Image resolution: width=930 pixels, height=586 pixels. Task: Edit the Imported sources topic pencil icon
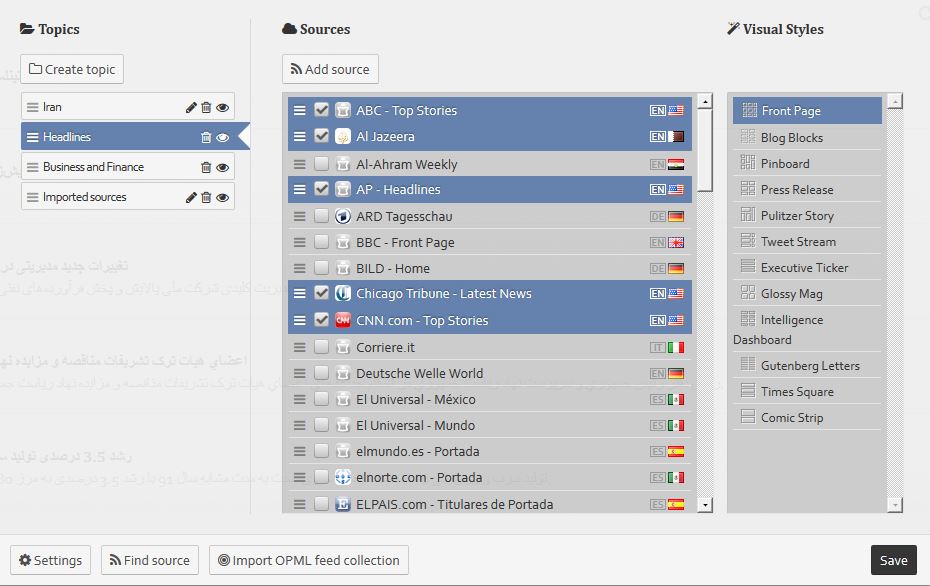(191, 198)
